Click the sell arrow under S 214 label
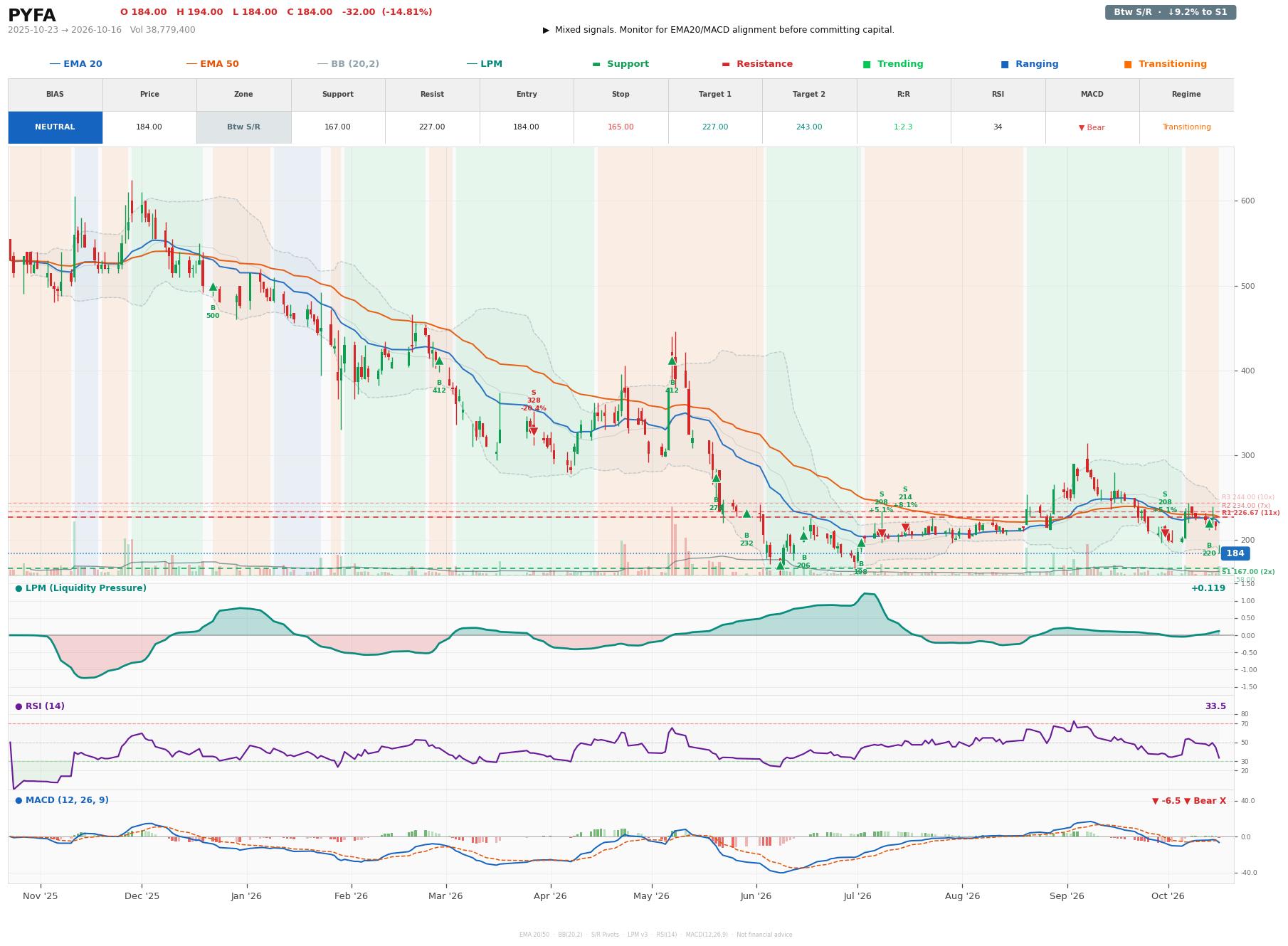 [905, 528]
